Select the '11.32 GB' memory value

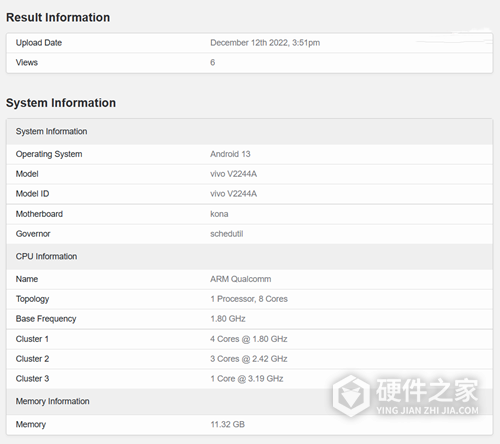coord(228,424)
